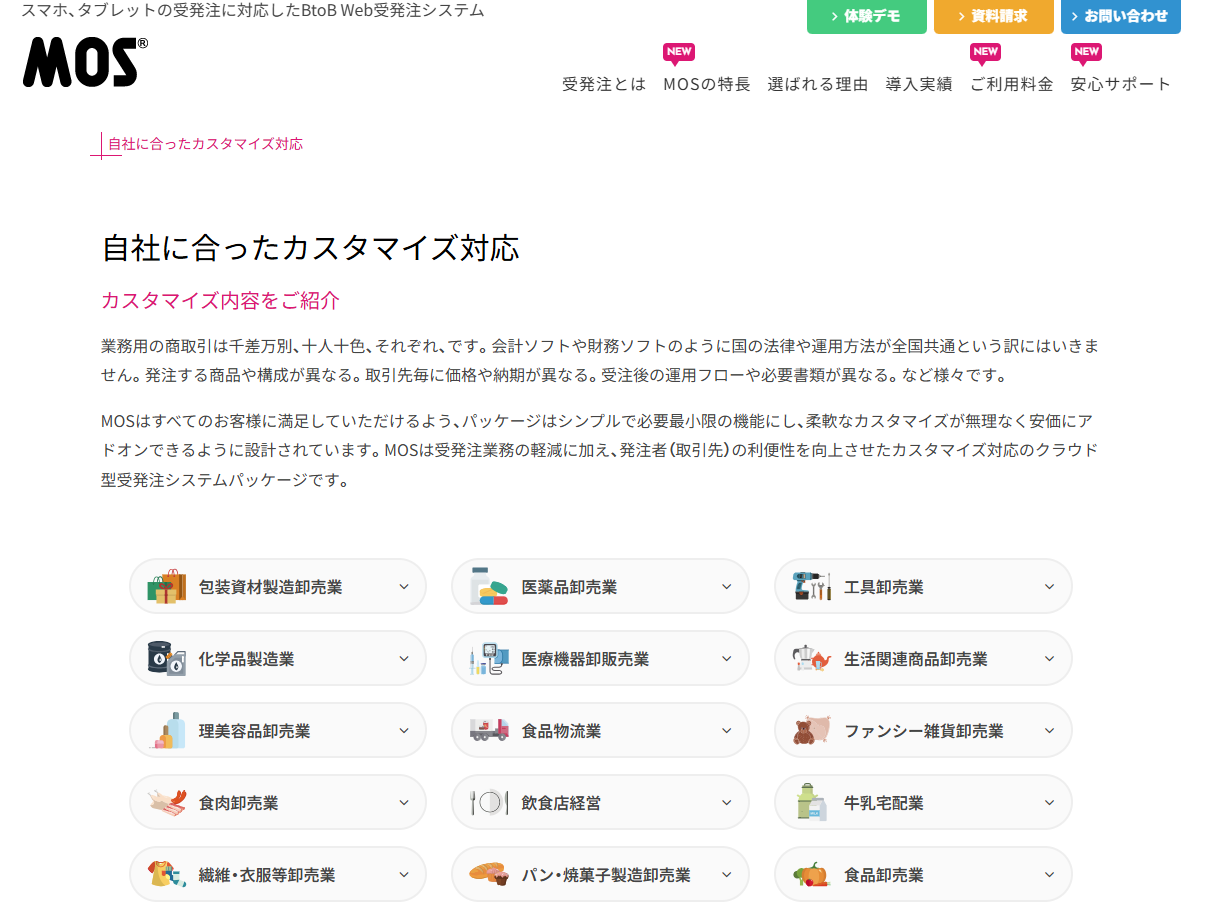Open the ご利用料金 menu item
The image size is (1223, 902).
point(1012,84)
